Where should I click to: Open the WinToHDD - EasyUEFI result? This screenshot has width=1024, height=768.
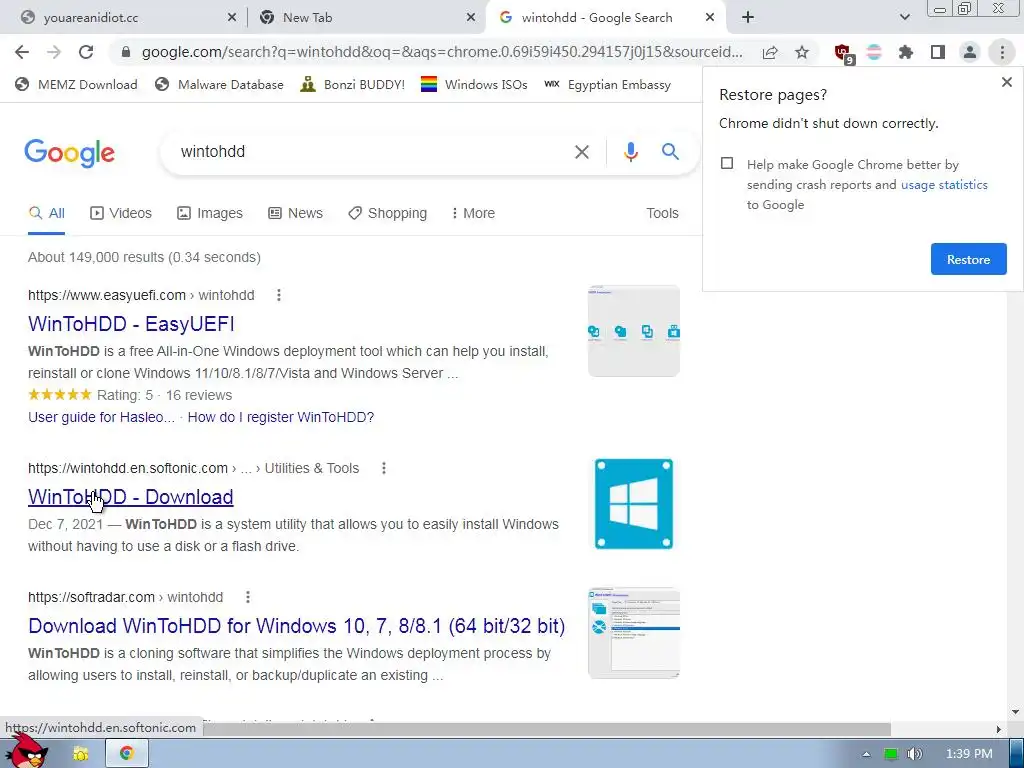[x=131, y=324]
